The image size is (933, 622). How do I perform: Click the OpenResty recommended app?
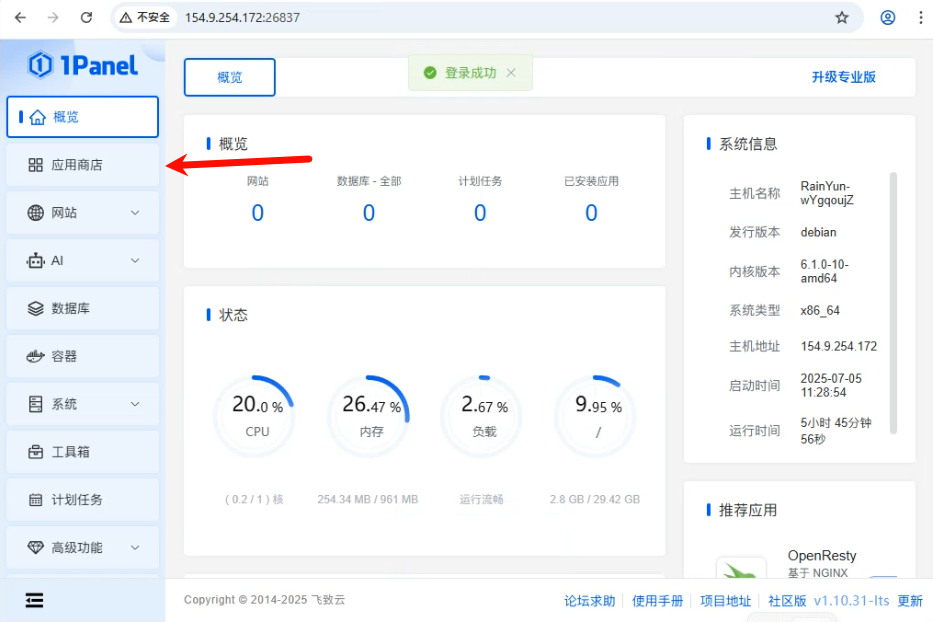coord(822,556)
